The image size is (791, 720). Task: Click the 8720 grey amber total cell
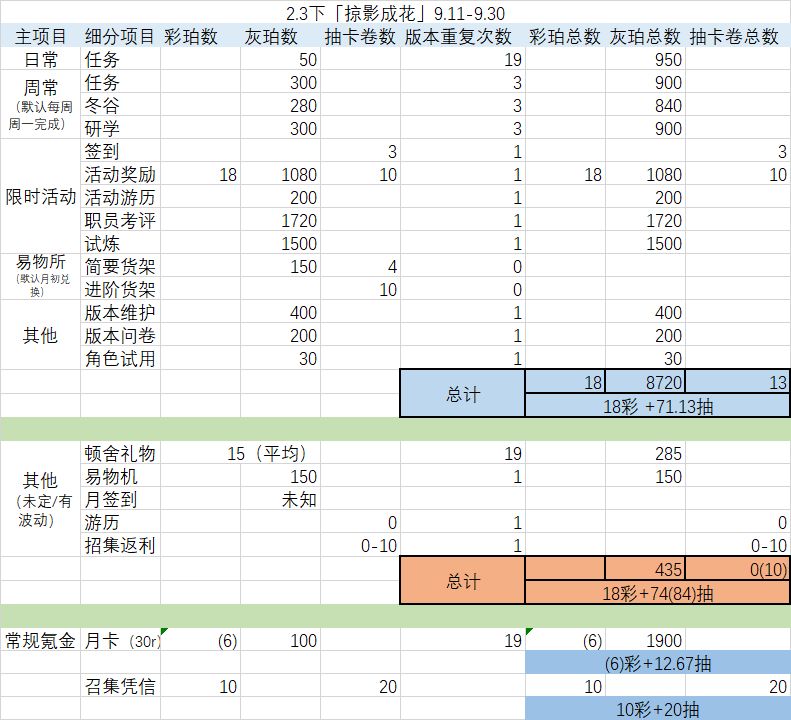[645, 382]
